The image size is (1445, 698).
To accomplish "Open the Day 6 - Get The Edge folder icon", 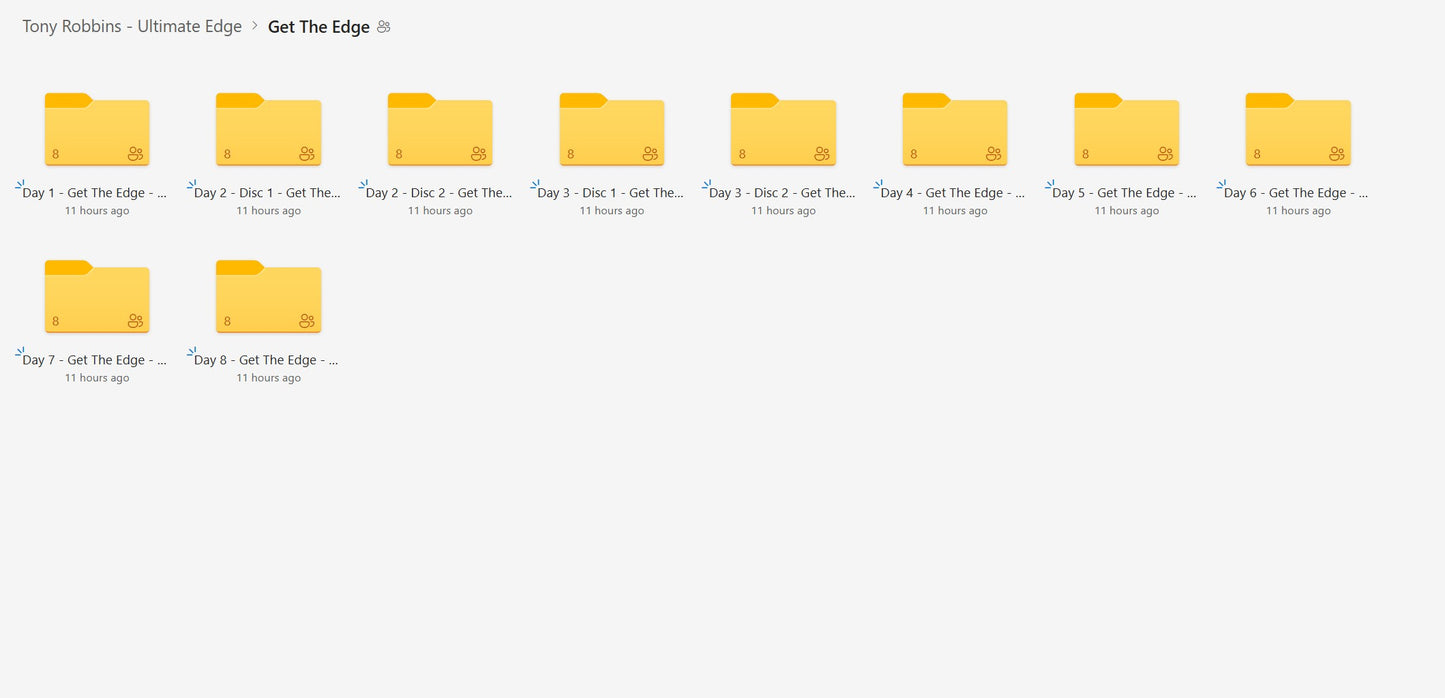I will pos(1298,129).
